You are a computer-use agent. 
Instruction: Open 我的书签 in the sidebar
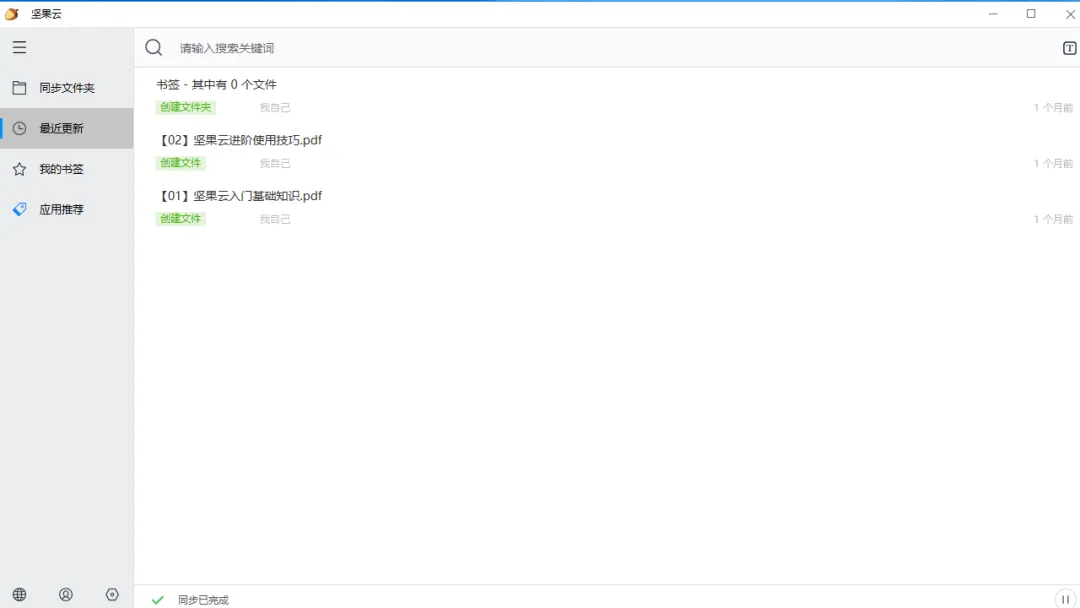coord(67,169)
